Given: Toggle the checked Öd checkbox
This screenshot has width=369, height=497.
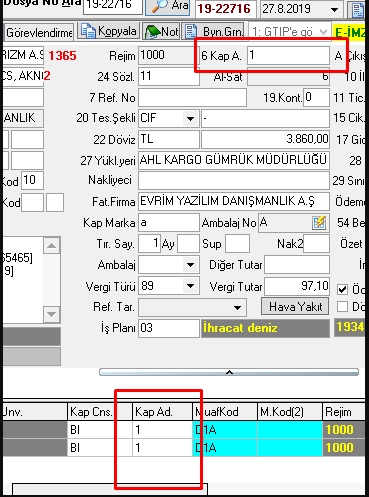Looking at the screenshot, I should (342, 289).
